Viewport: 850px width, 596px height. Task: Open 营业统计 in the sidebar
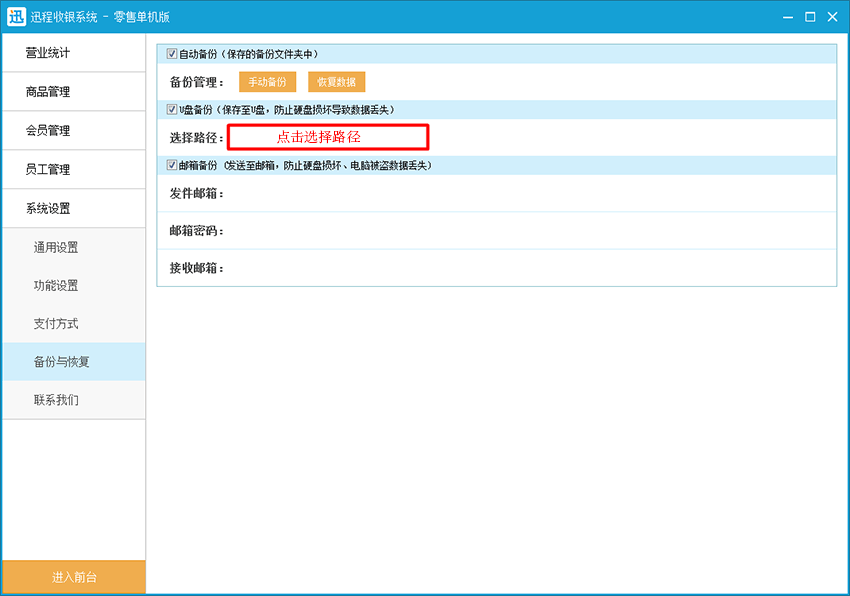73,53
